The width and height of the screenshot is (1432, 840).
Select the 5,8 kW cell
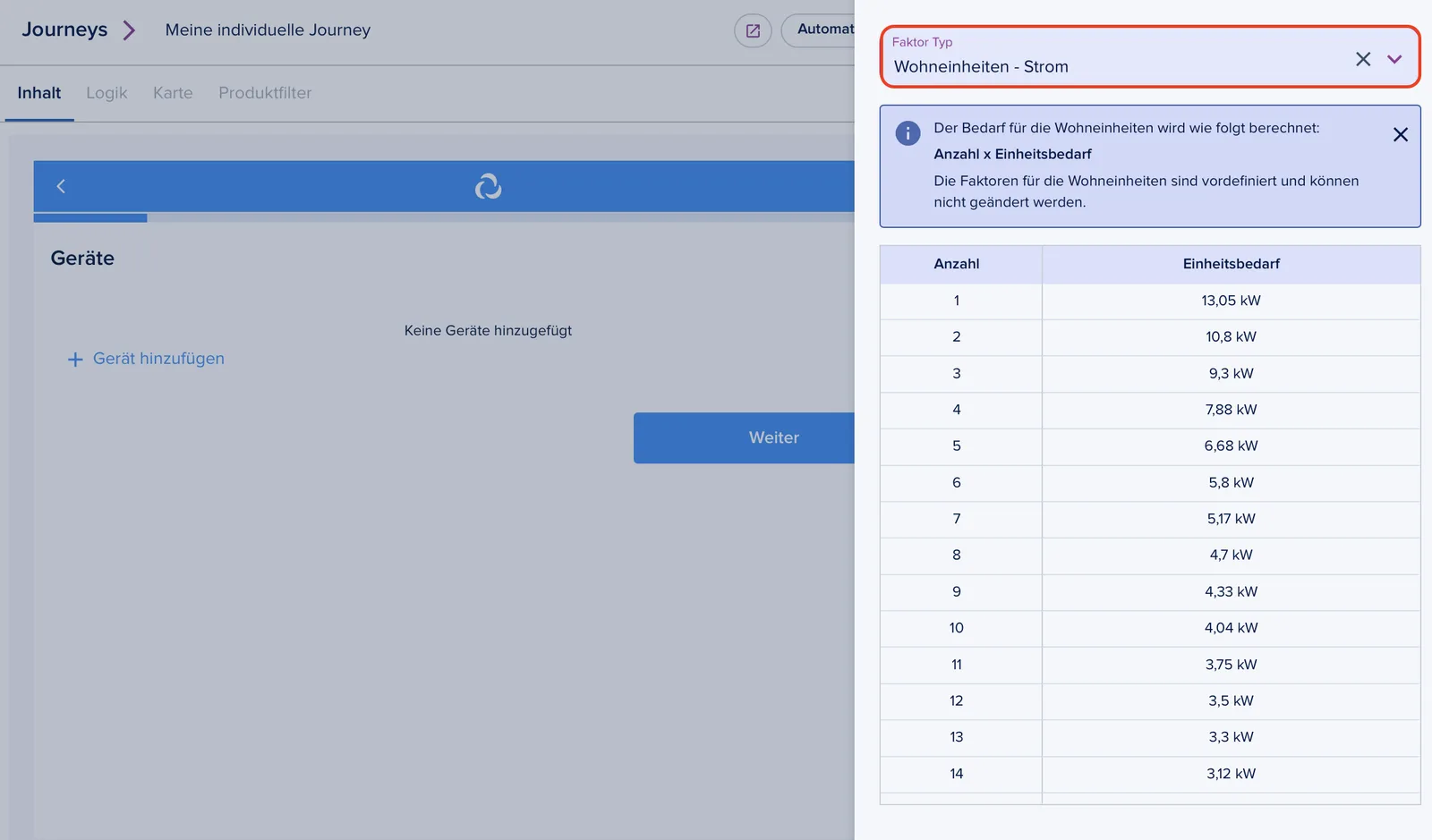coord(1231,483)
